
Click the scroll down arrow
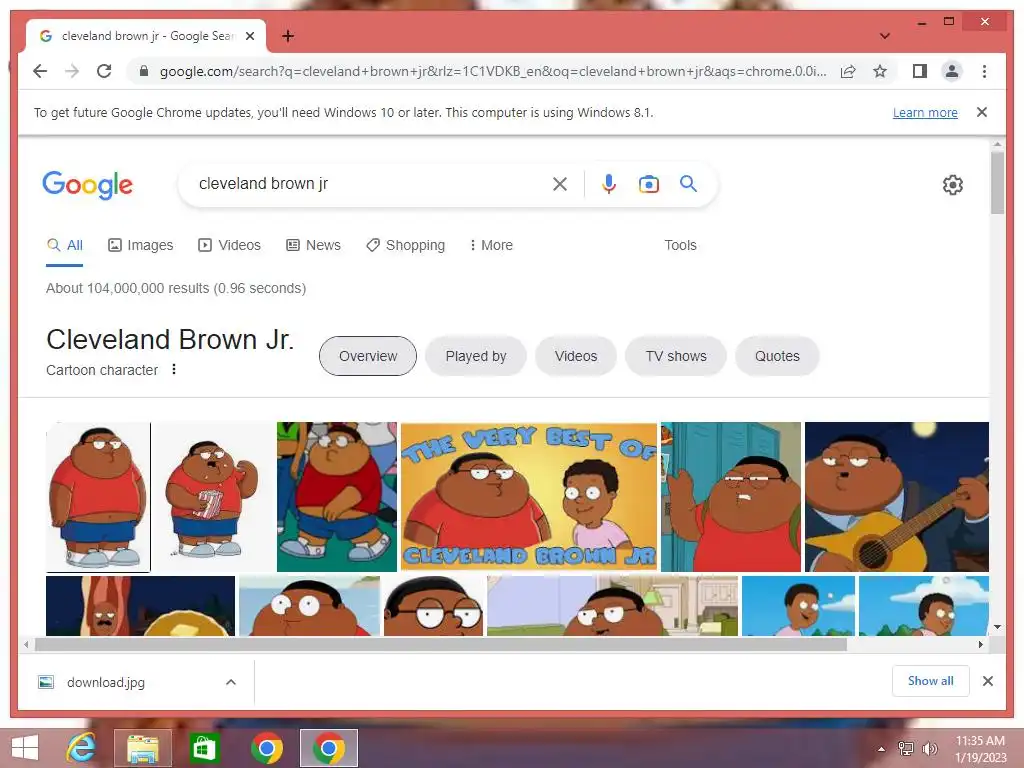[997, 627]
